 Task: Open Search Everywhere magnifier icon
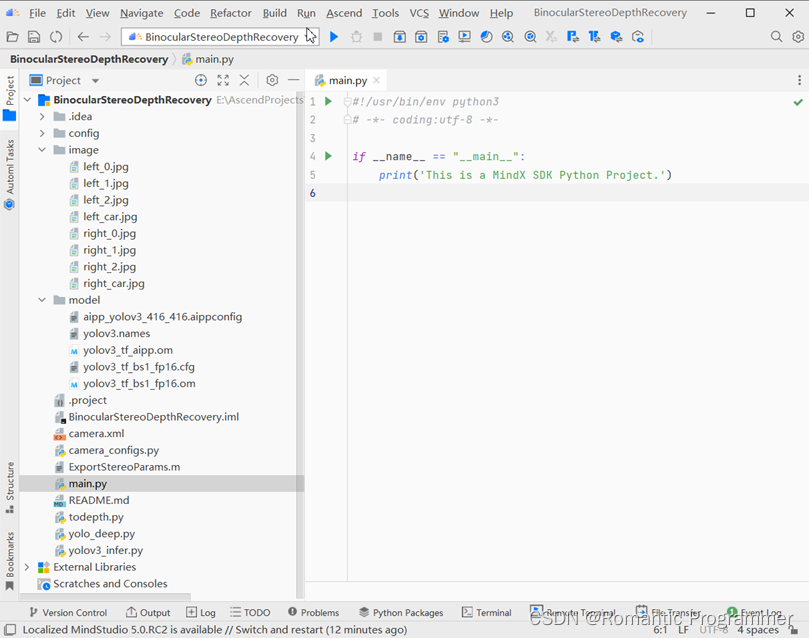(x=776, y=37)
